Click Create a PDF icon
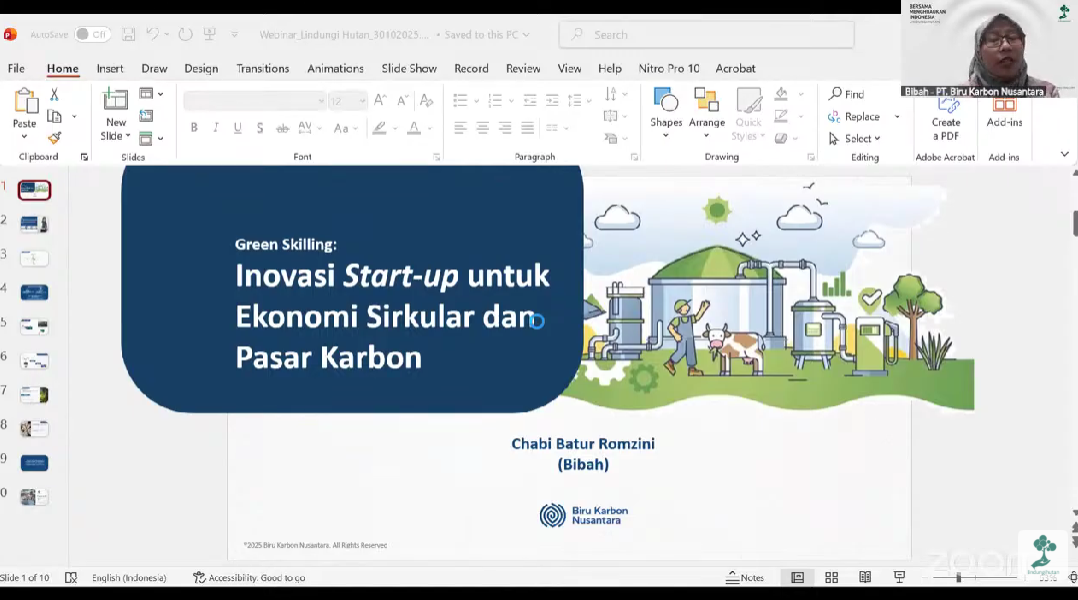Image resolution: width=1078 pixels, height=600 pixels. pos(947,106)
